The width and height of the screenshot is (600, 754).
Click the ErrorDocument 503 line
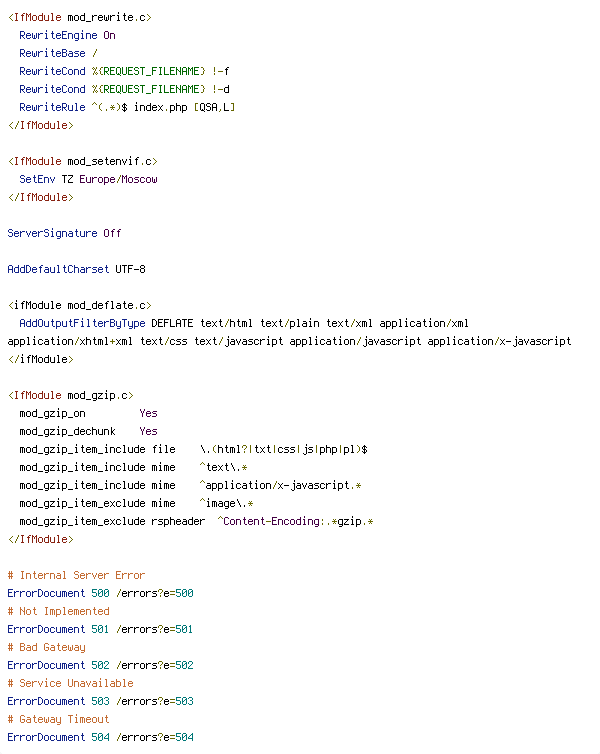(100, 701)
